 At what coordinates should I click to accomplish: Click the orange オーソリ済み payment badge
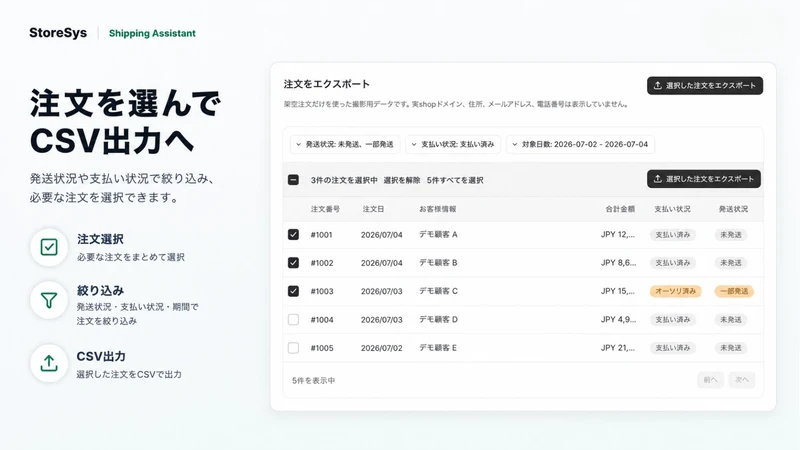pyautogui.click(x=676, y=291)
